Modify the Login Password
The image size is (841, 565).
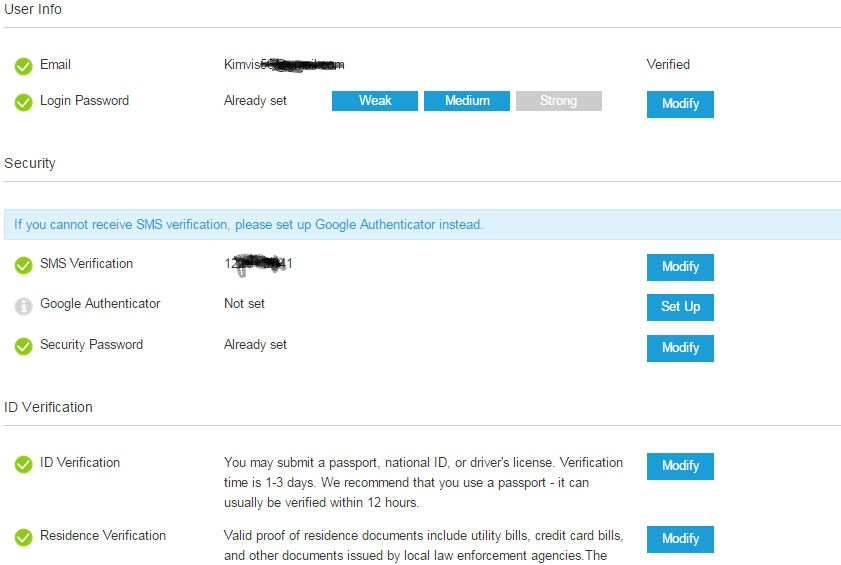[x=680, y=104]
